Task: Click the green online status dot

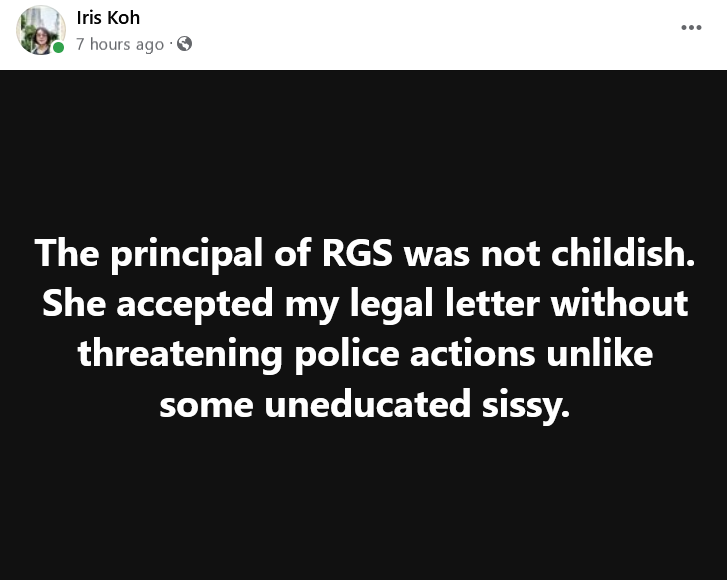Action: click(59, 47)
